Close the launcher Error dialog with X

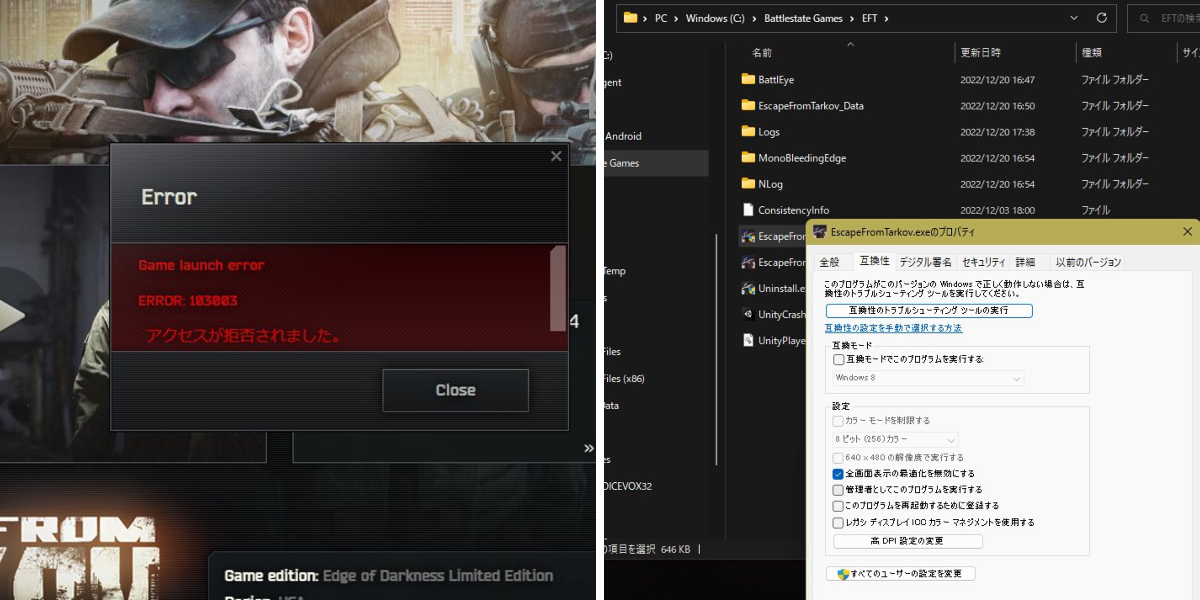[x=556, y=156]
